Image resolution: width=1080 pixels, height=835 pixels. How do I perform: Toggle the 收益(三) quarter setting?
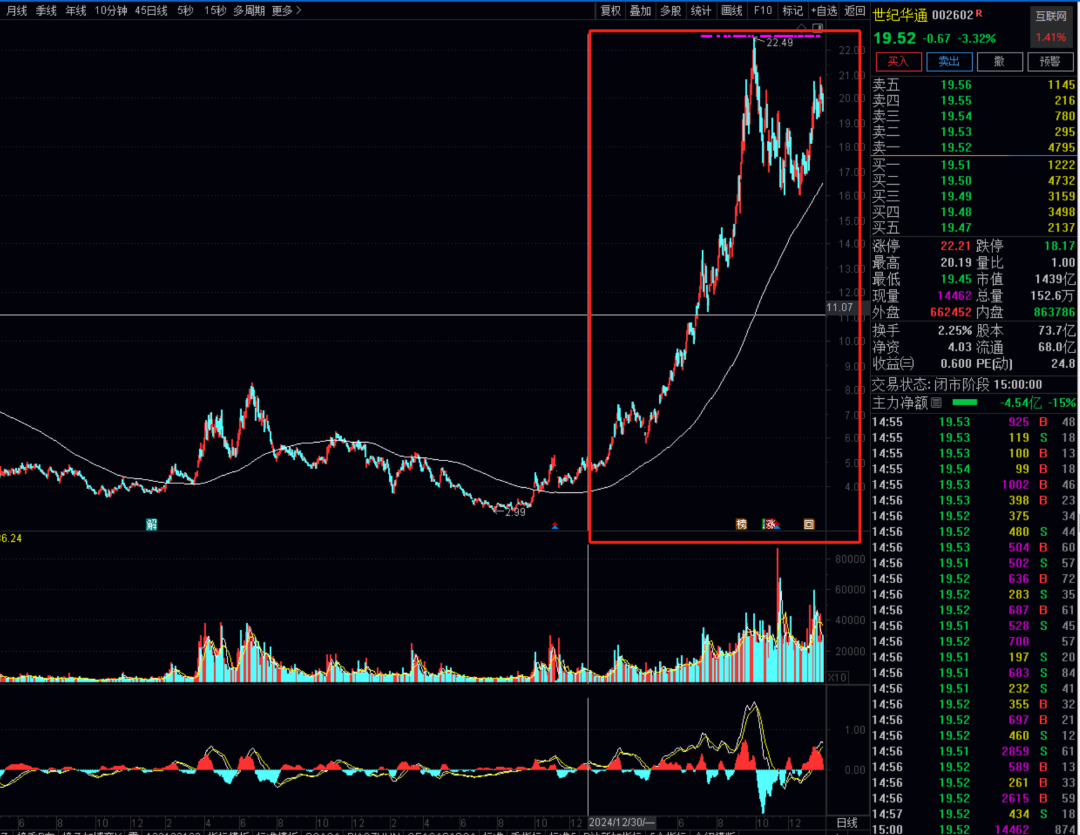(x=893, y=364)
